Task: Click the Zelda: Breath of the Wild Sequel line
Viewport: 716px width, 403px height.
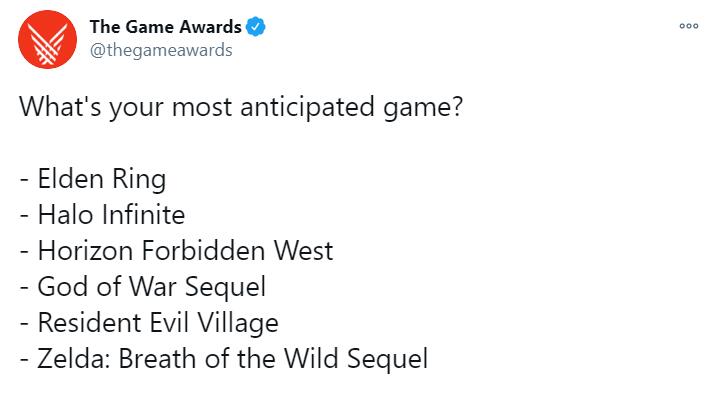Action: coord(224,359)
